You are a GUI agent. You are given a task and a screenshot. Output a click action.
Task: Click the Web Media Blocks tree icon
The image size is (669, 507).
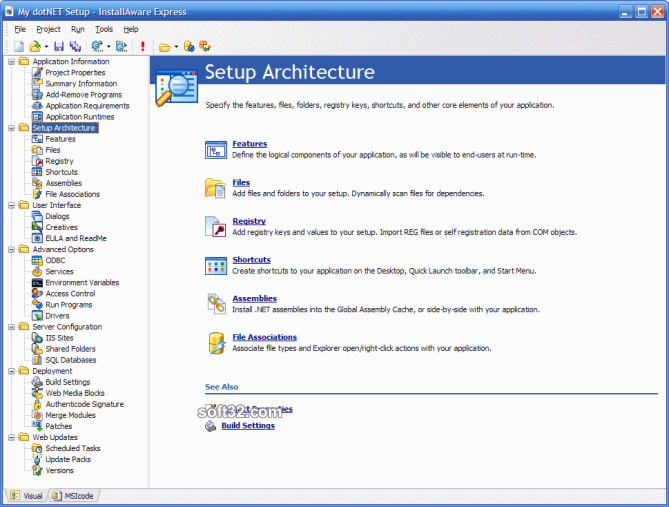coord(38,393)
